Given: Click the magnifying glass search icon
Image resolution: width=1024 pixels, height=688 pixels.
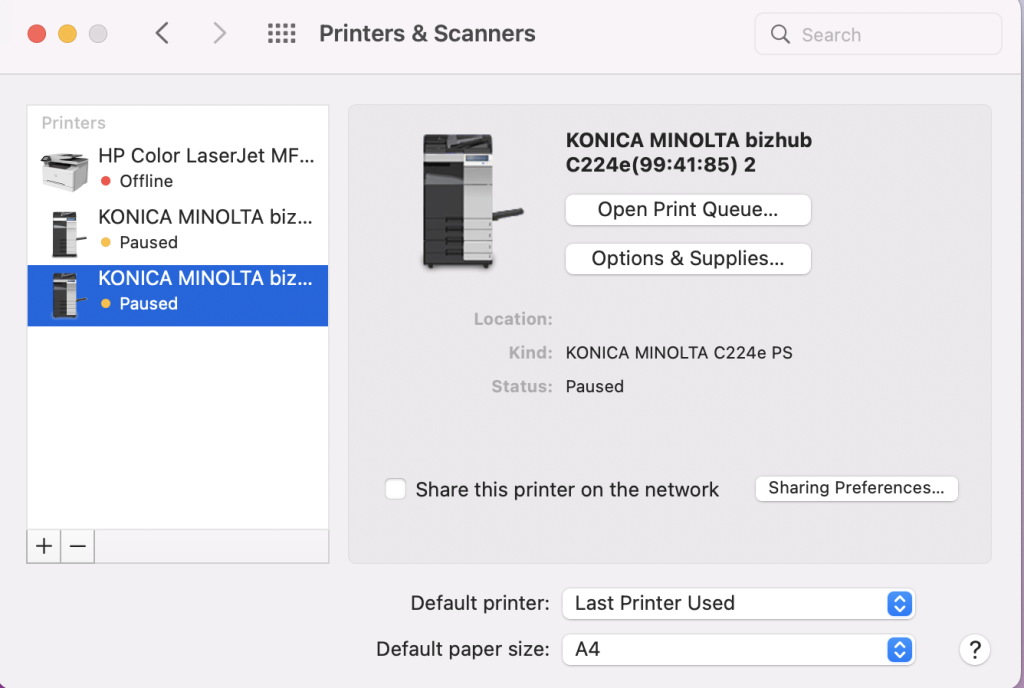Looking at the screenshot, I should coord(780,34).
